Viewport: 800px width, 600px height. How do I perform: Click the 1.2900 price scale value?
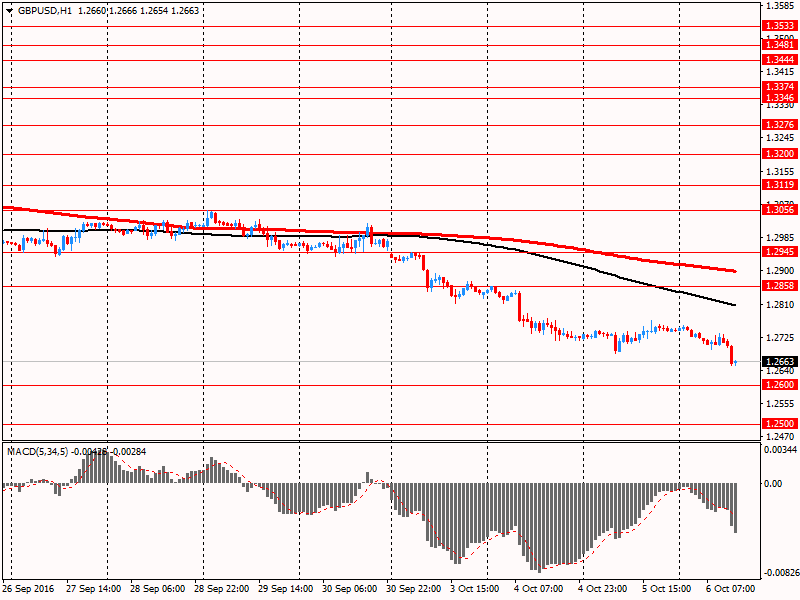pyautogui.click(x=781, y=271)
